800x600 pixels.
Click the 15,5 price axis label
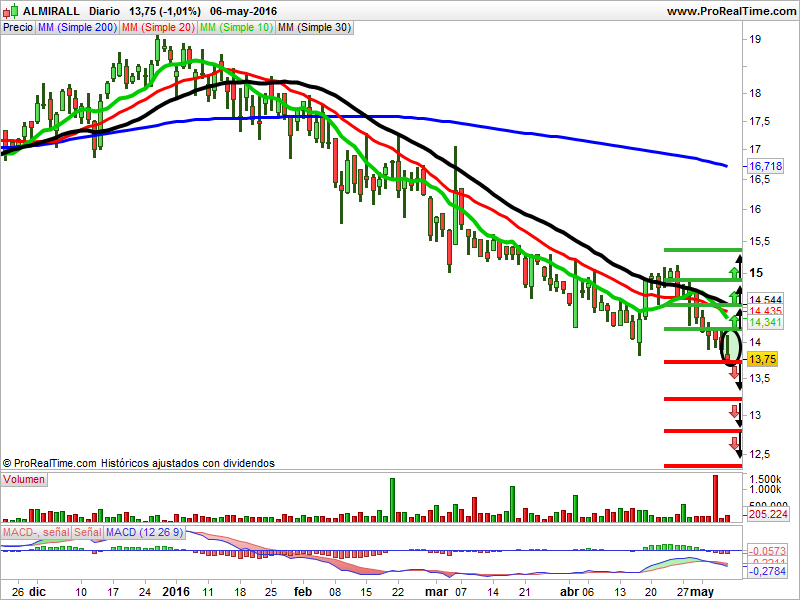[759, 241]
